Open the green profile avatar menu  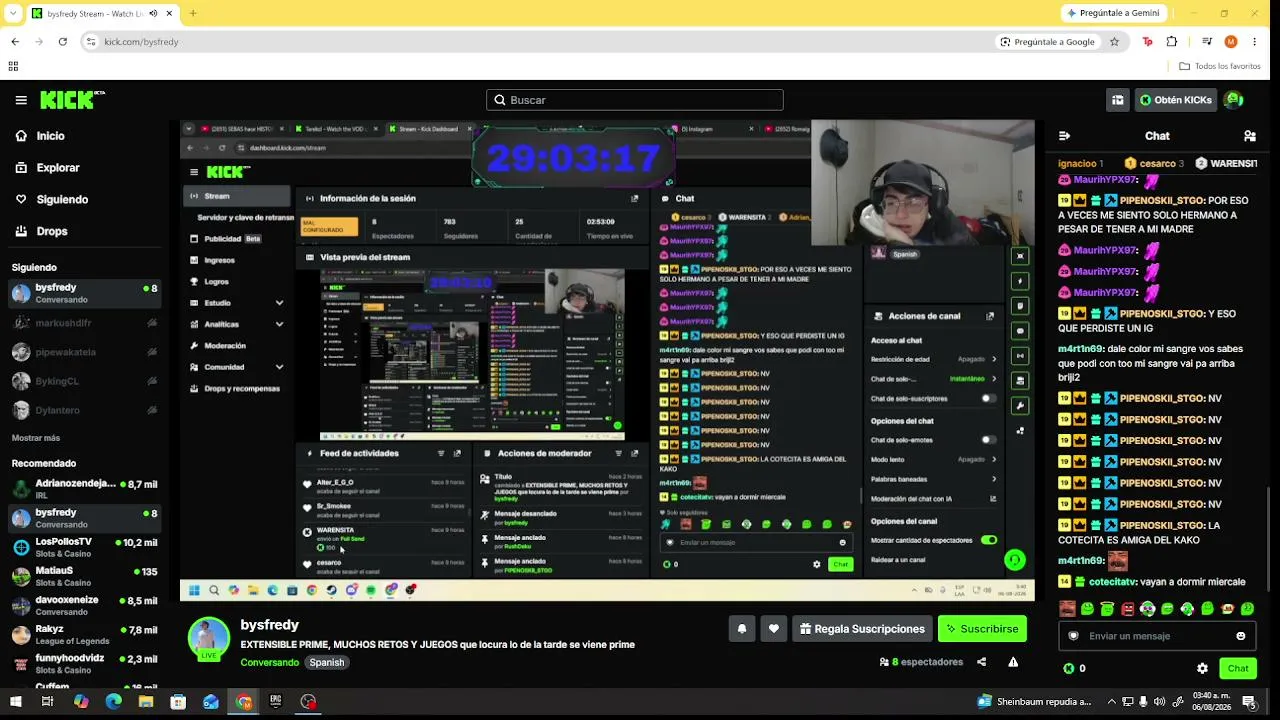1234,100
